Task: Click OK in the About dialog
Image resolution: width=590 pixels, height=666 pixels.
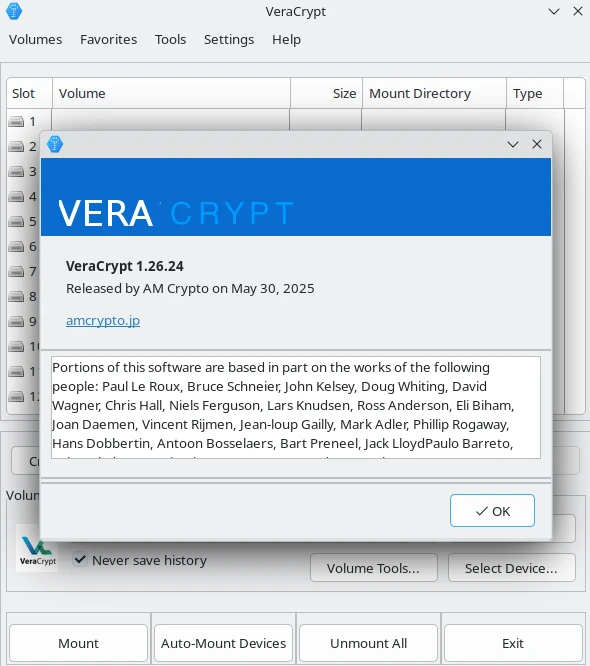Action: pos(492,511)
